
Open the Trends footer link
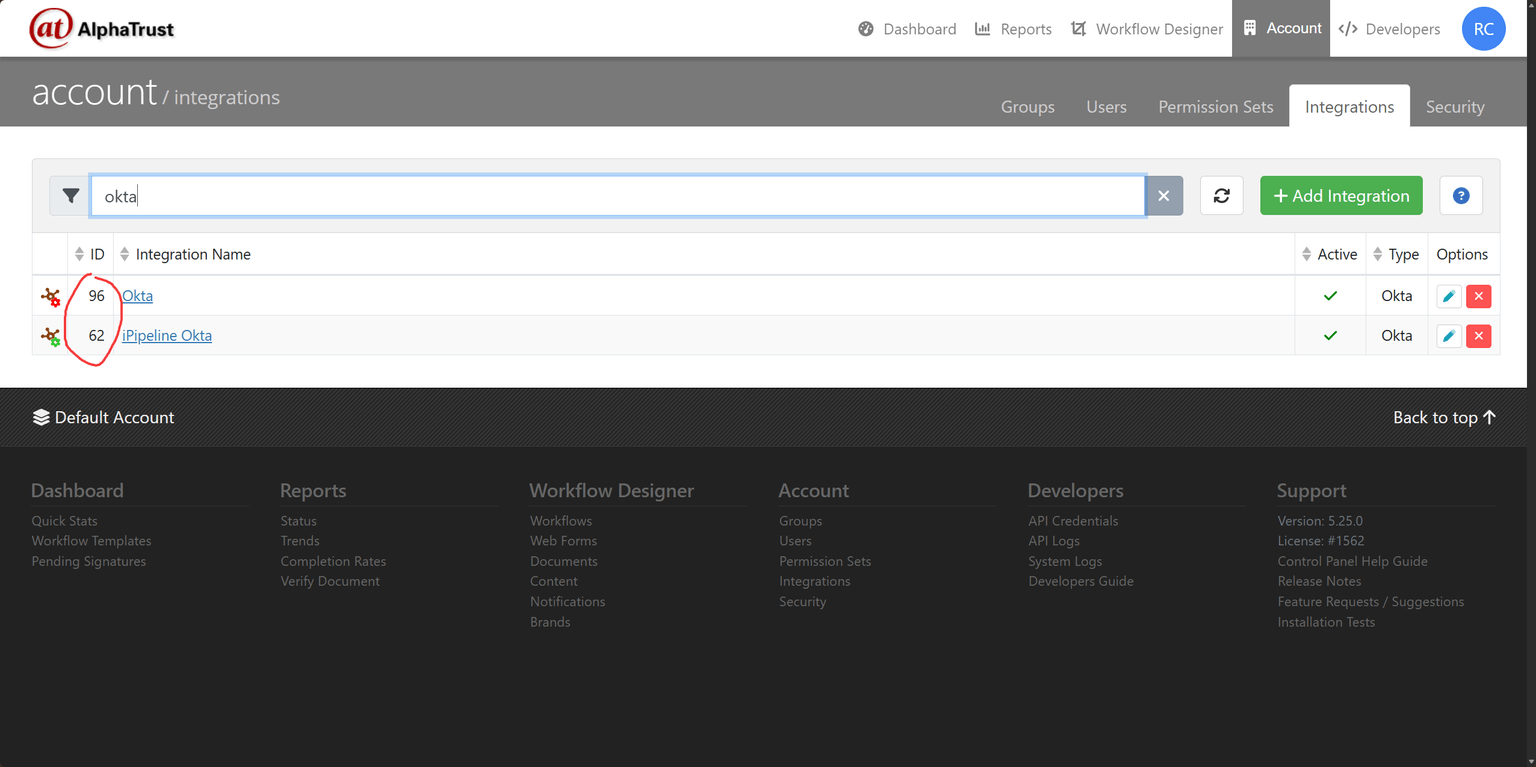click(x=300, y=540)
